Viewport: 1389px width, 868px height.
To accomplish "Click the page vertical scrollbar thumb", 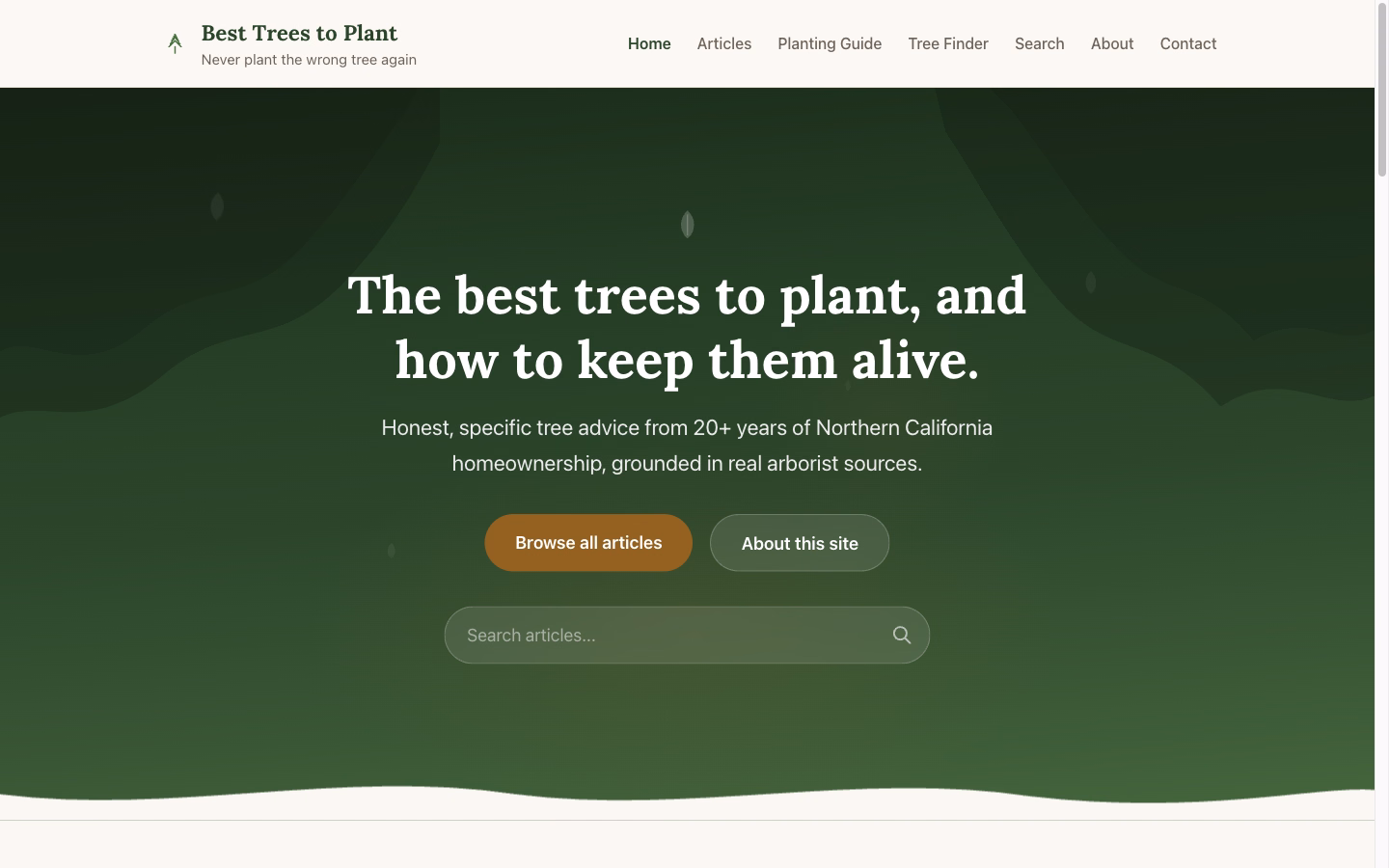I will point(1382,90).
